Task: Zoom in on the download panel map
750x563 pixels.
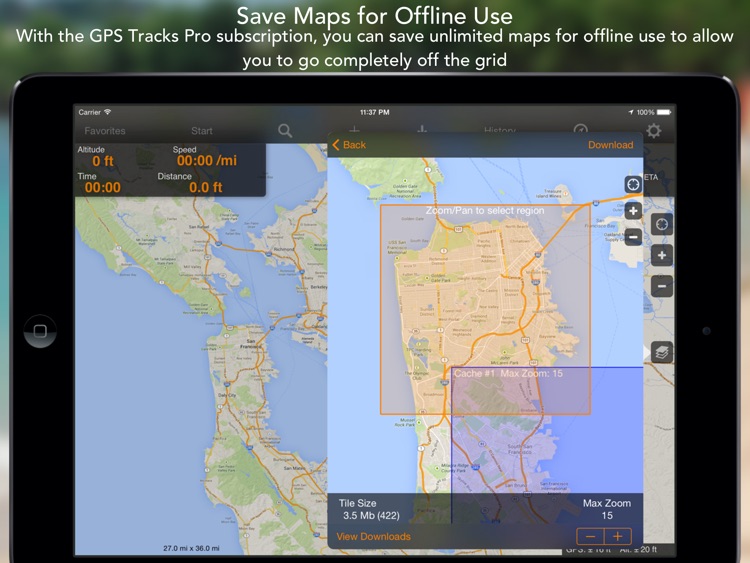Action: pos(633,211)
